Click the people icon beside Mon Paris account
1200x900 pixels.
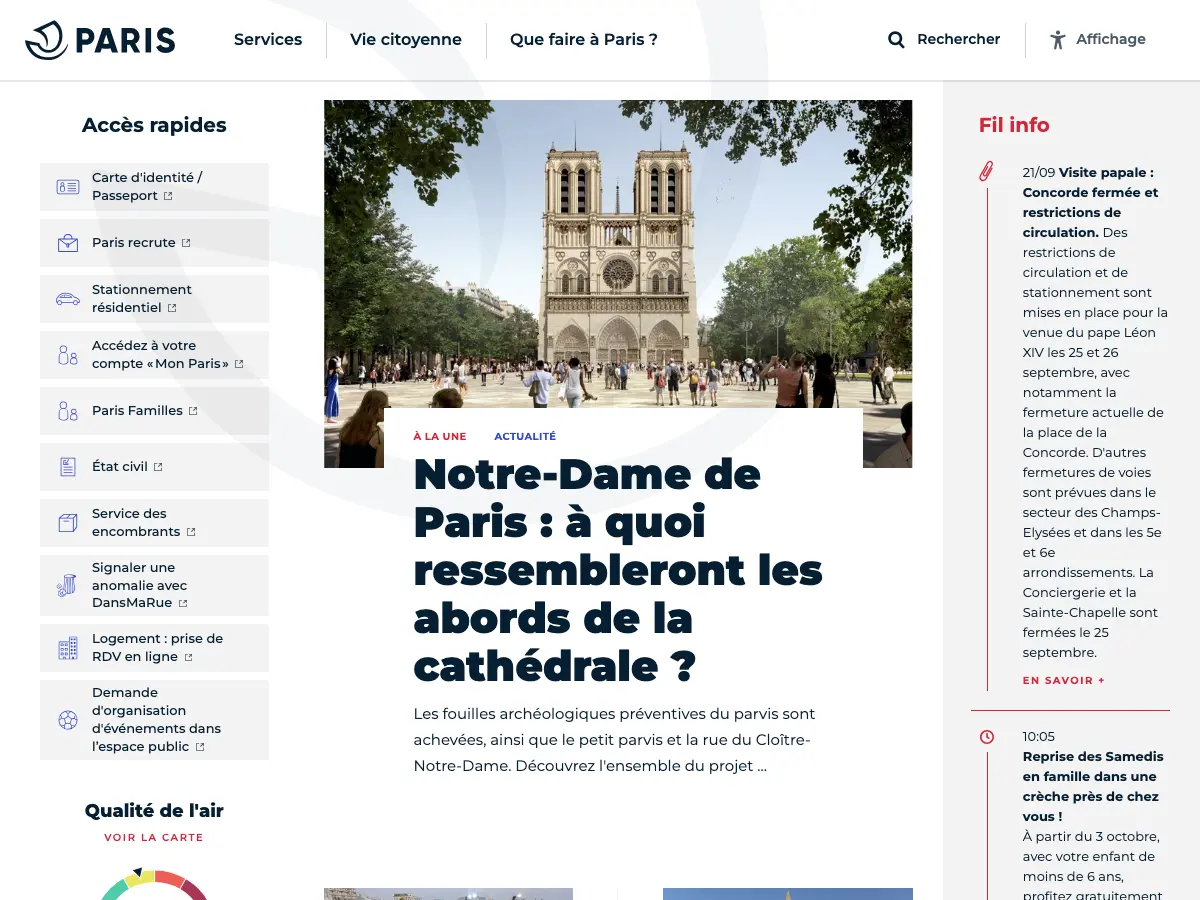(68, 355)
